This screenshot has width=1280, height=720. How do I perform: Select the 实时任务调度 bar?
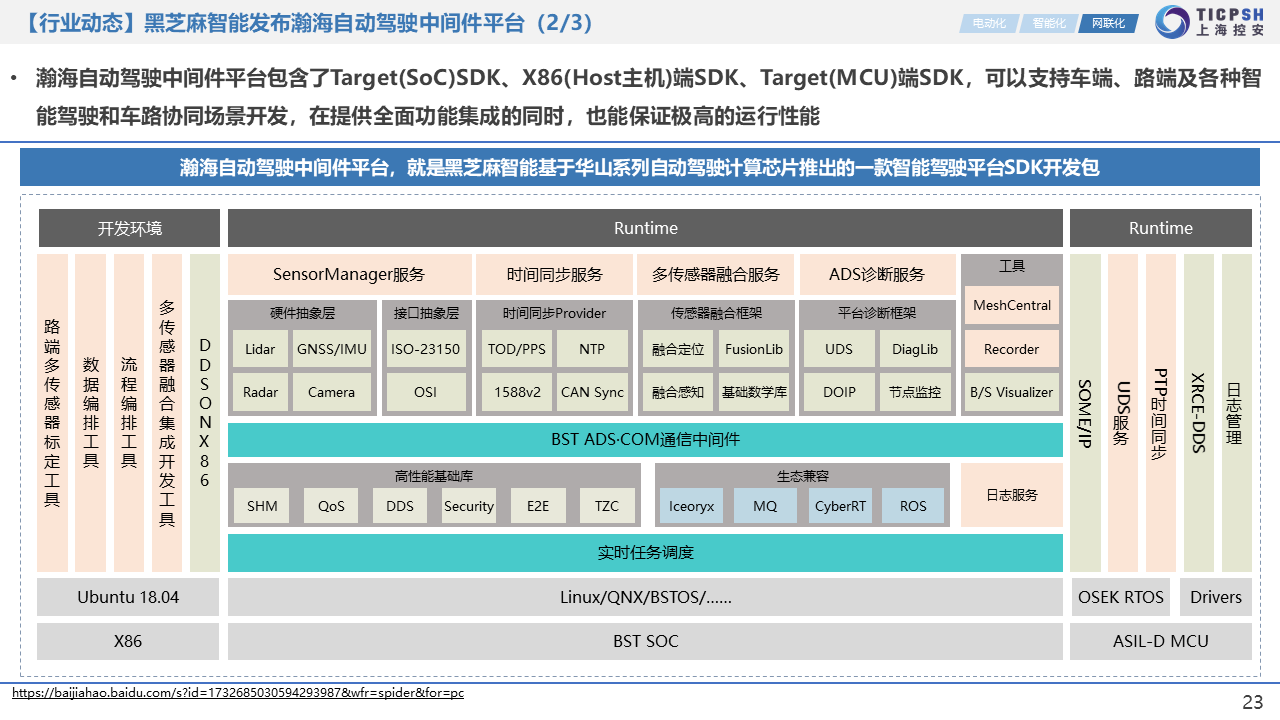[645, 552]
